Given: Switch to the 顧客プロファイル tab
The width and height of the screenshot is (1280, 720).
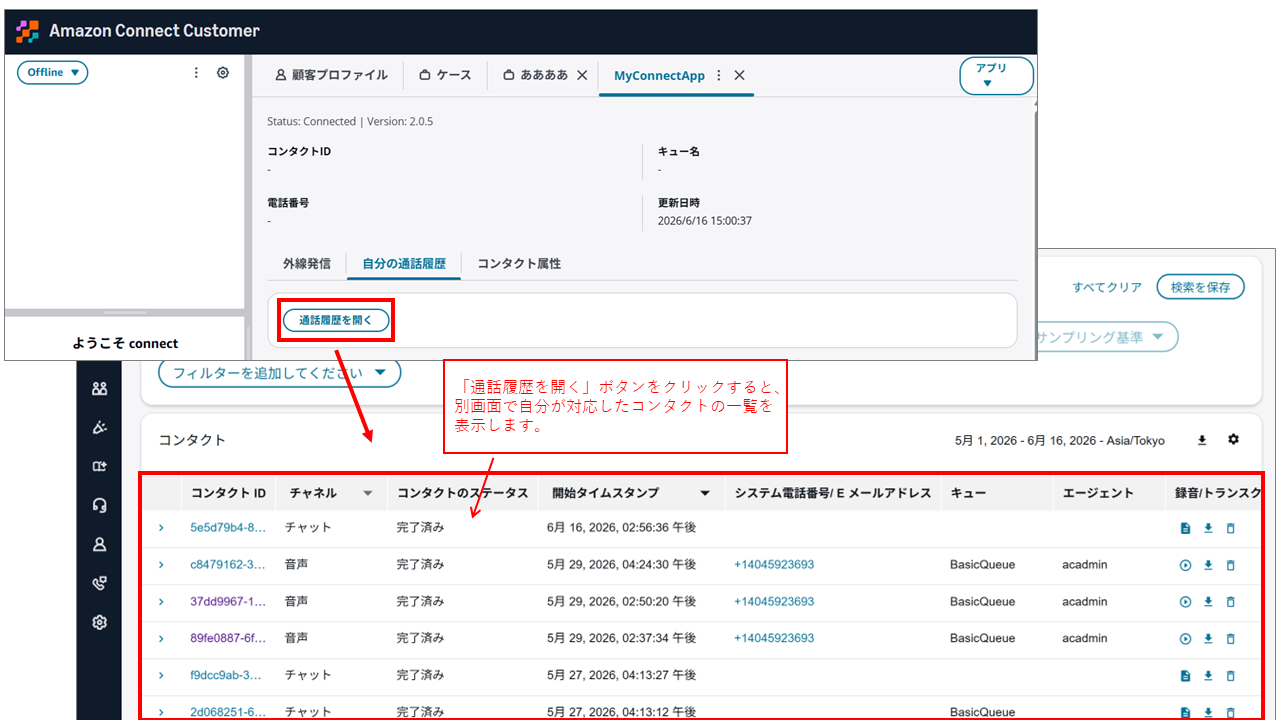Looking at the screenshot, I should pos(331,75).
